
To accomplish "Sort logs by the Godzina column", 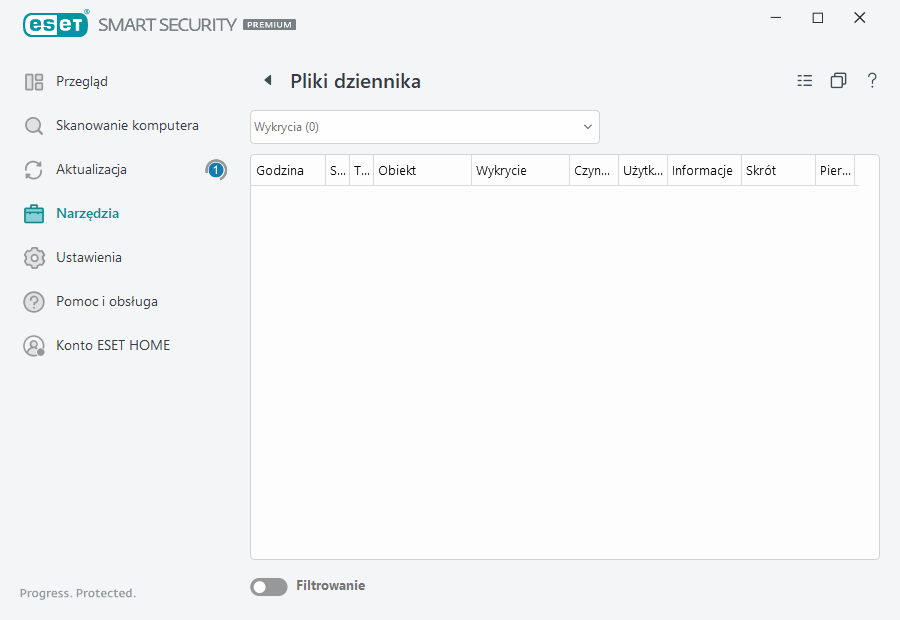I will (279, 170).
